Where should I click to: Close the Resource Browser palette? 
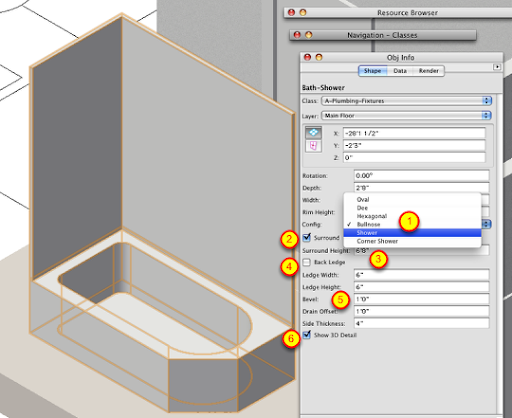coord(291,12)
